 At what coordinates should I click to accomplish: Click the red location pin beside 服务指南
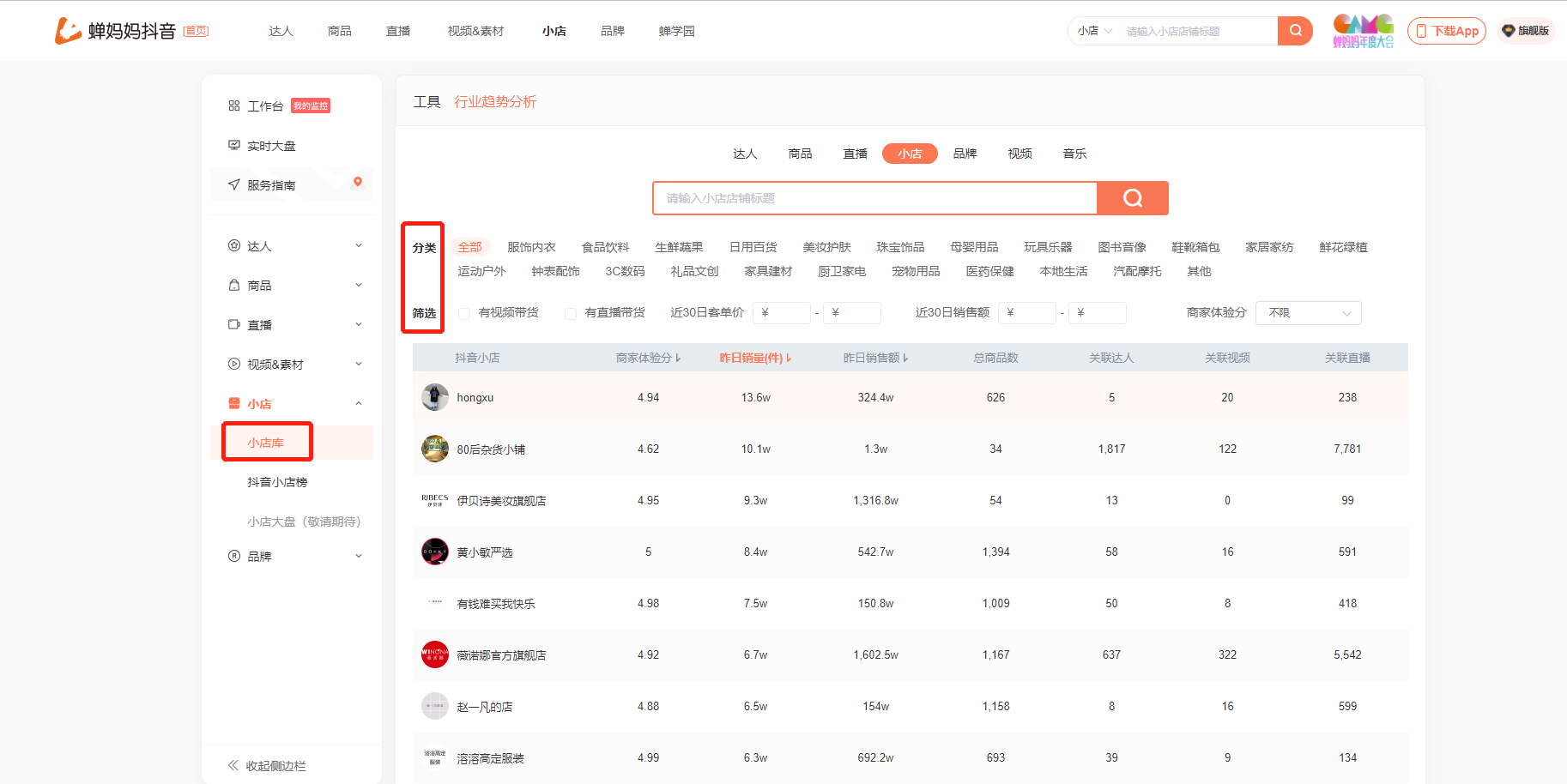358,181
